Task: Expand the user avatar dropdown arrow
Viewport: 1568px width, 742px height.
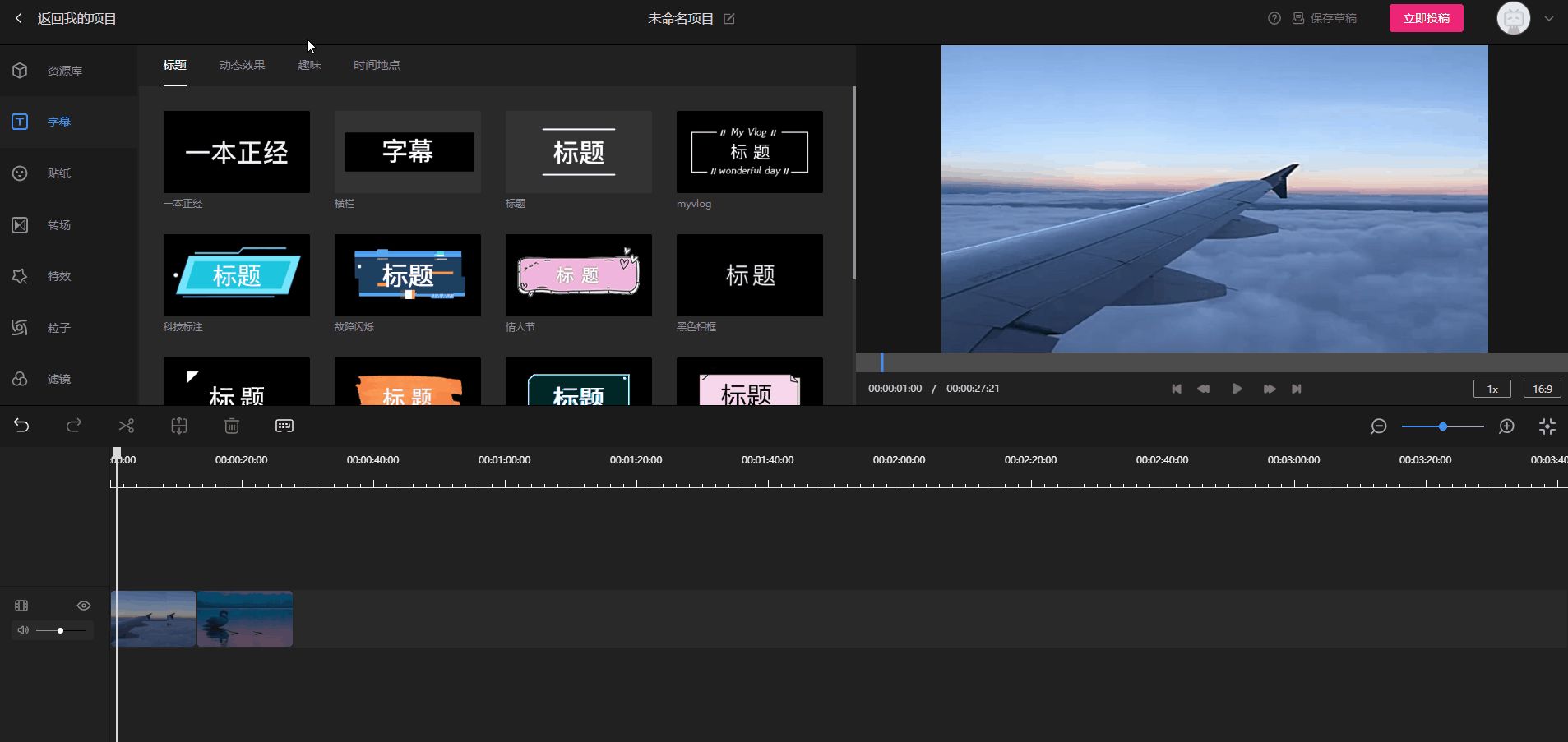Action: point(1549,19)
